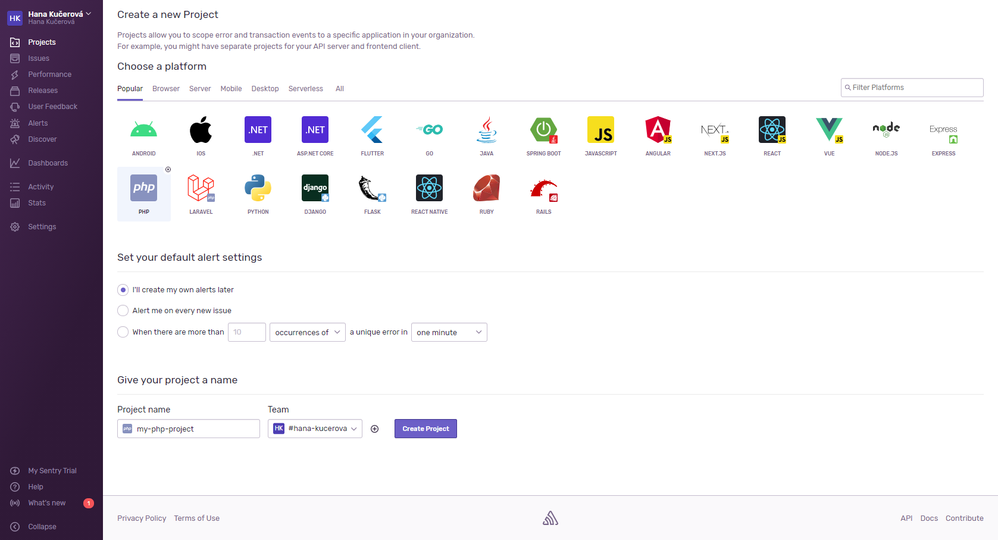Screen dimensions: 998x540
Task: Pick the Flask platform icon
Action: tap(372, 188)
